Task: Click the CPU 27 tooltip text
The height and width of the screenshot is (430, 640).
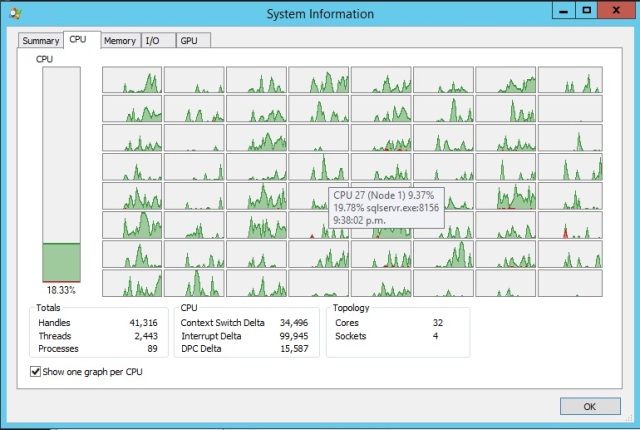Action: (384, 195)
